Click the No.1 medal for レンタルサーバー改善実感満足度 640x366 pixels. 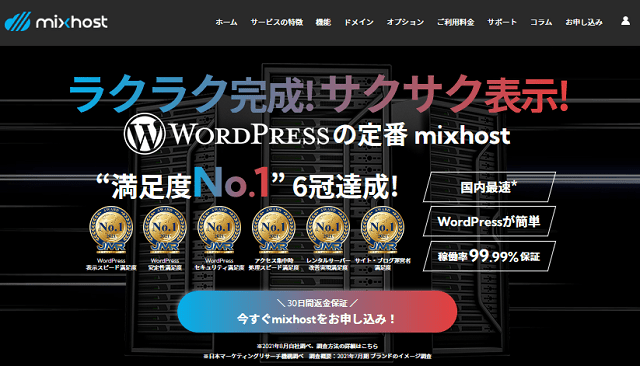coord(328,229)
